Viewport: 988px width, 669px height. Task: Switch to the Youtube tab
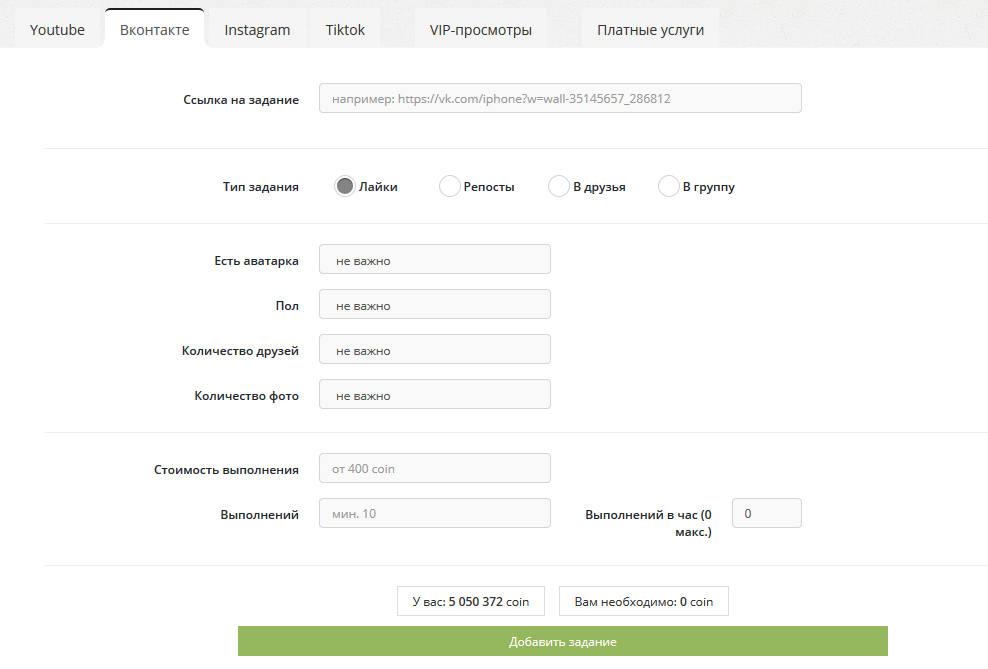coord(57,30)
